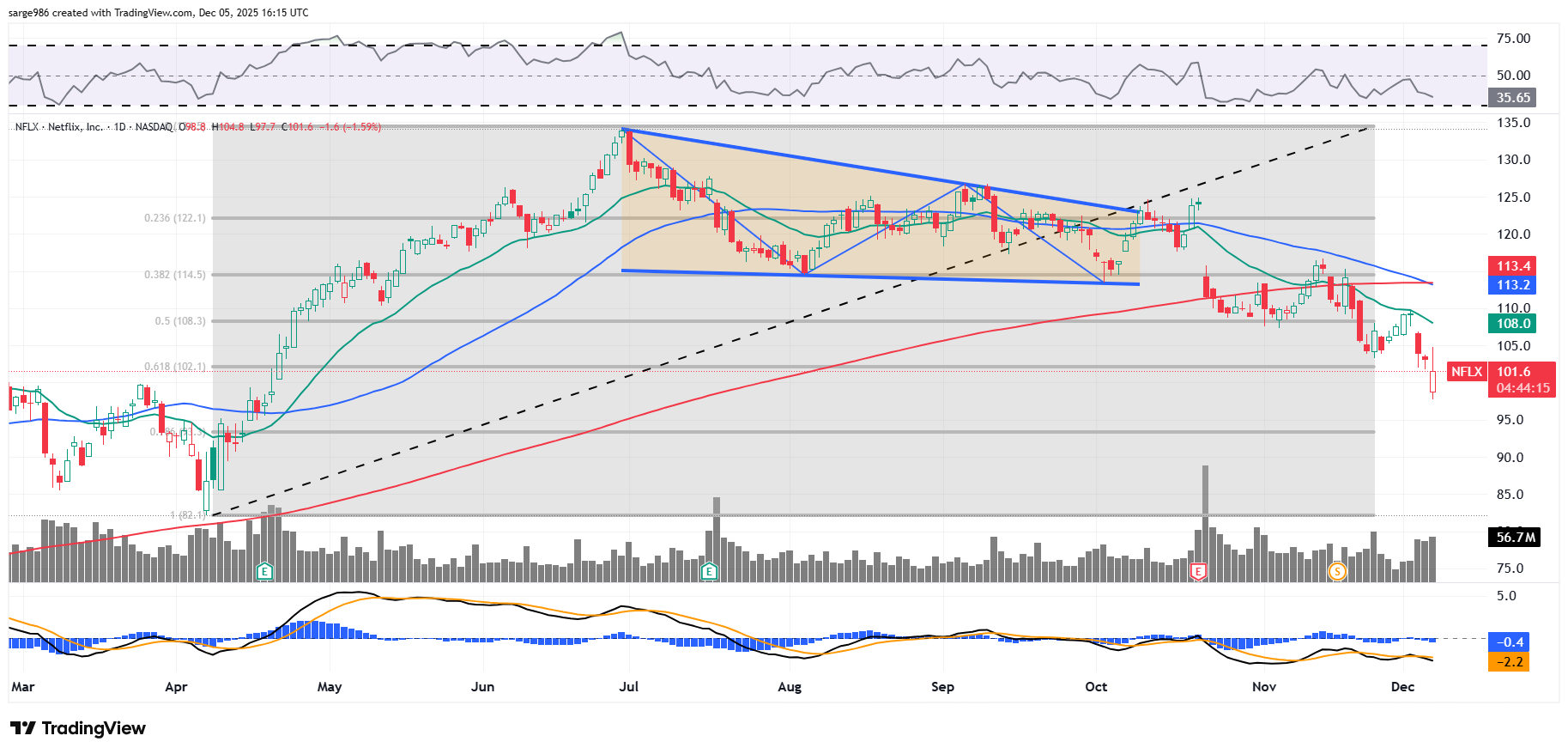Click the green earnings marker in April
The height and width of the screenshot is (754, 1568).
(265, 571)
